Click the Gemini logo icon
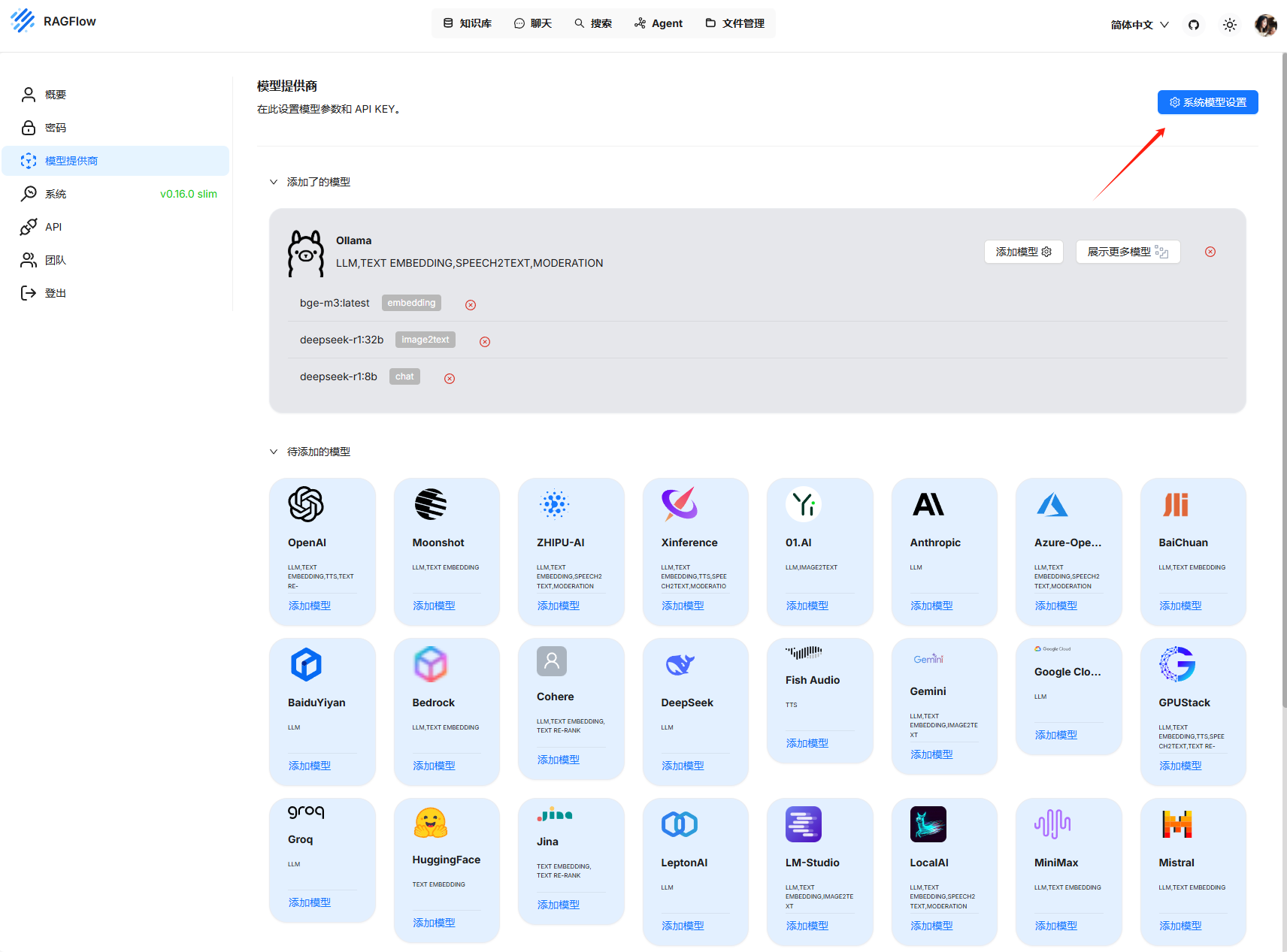Image resolution: width=1287 pixels, height=952 pixels. [928, 659]
